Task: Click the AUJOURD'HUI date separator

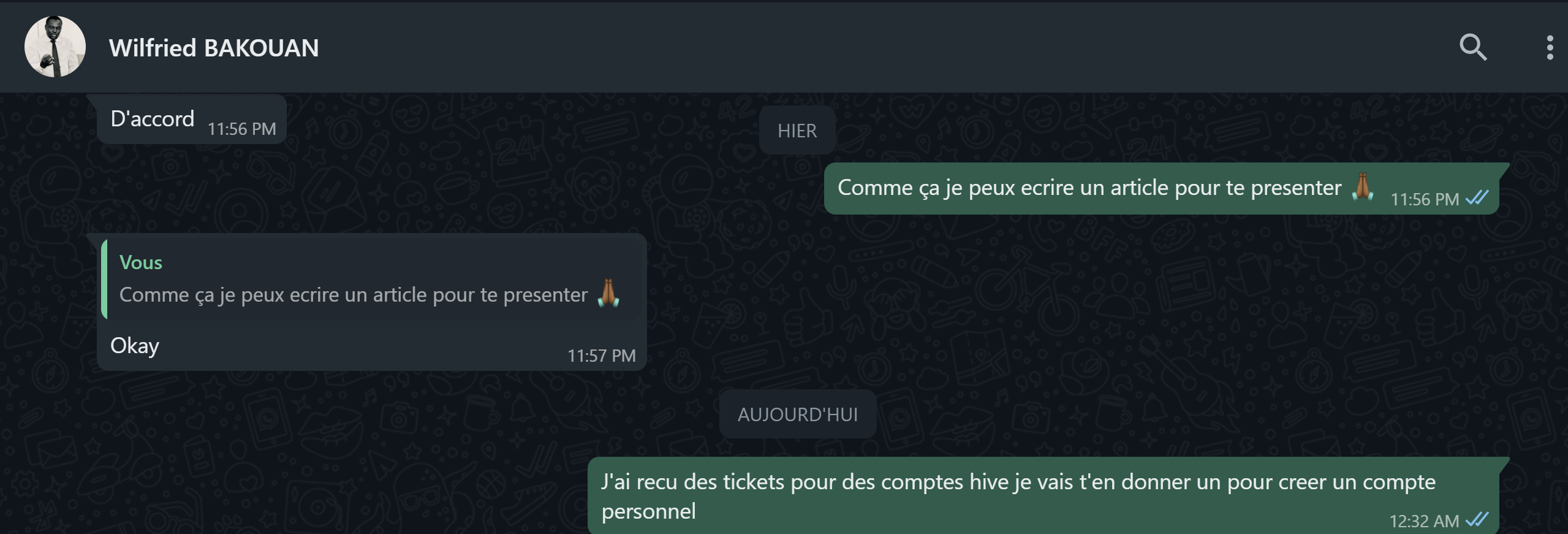Action: pyautogui.click(x=798, y=414)
